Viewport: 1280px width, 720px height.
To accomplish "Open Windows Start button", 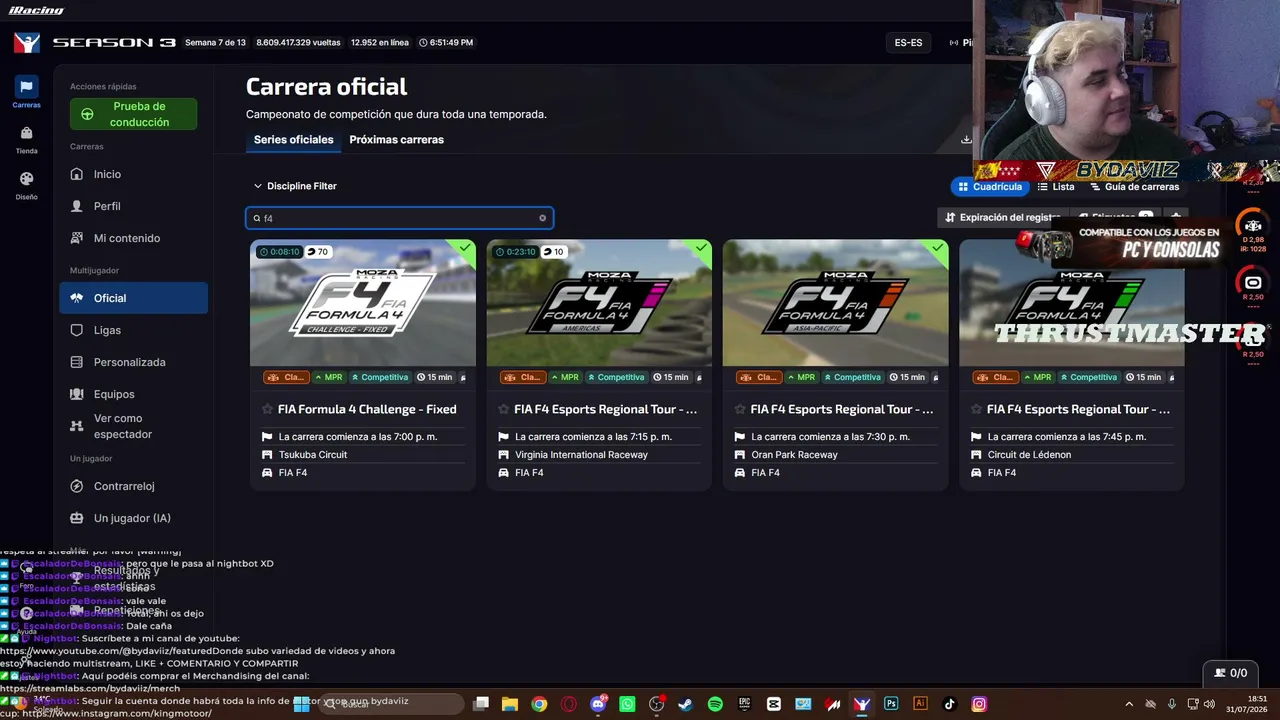I will [301, 704].
